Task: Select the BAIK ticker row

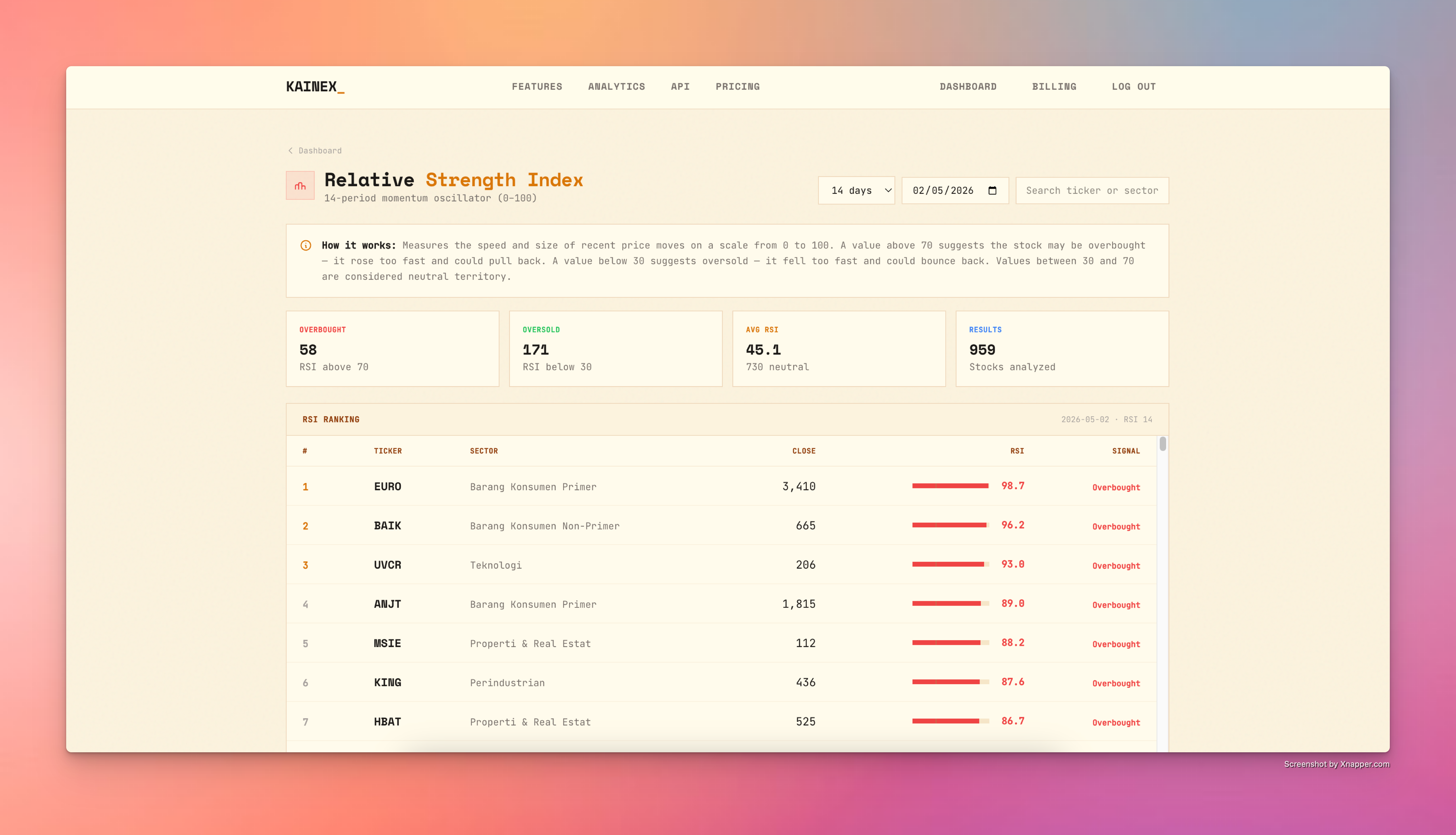Action: tap(721, 525)
